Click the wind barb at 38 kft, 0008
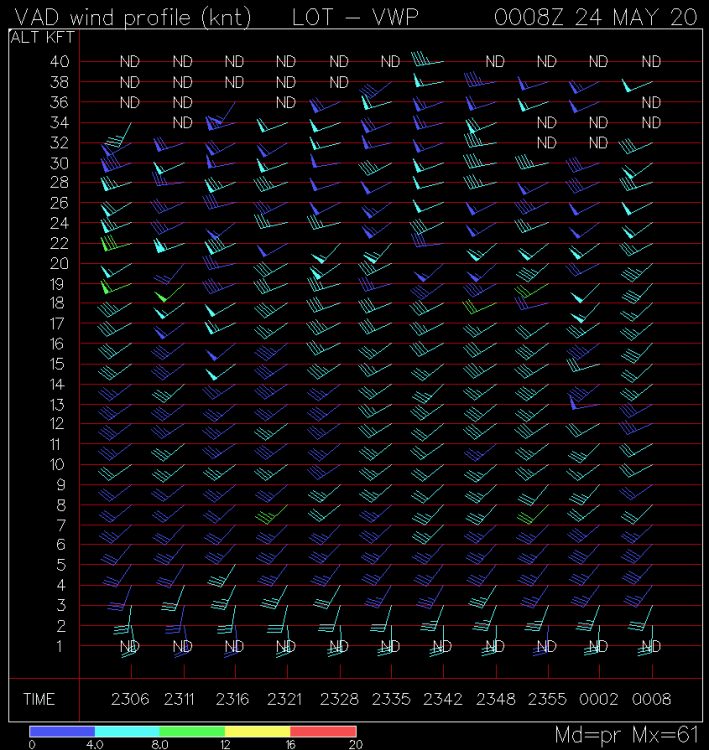The image size is (709, 750). [636, 86]
